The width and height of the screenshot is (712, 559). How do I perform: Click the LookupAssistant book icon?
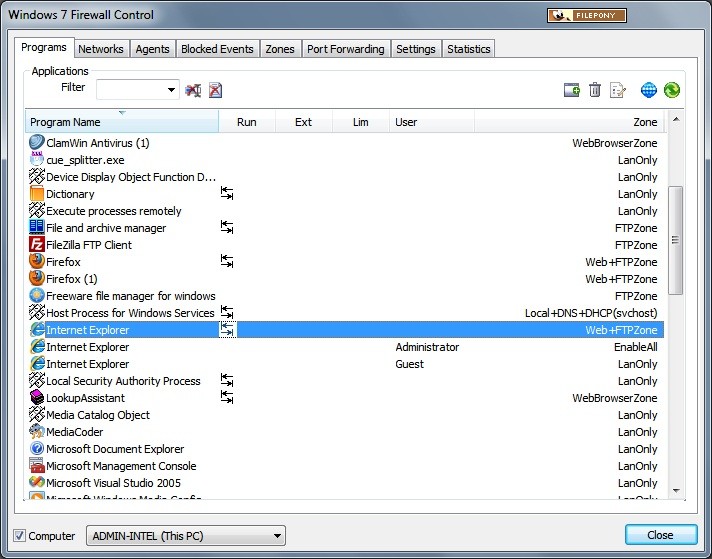[x=37, y=397]
